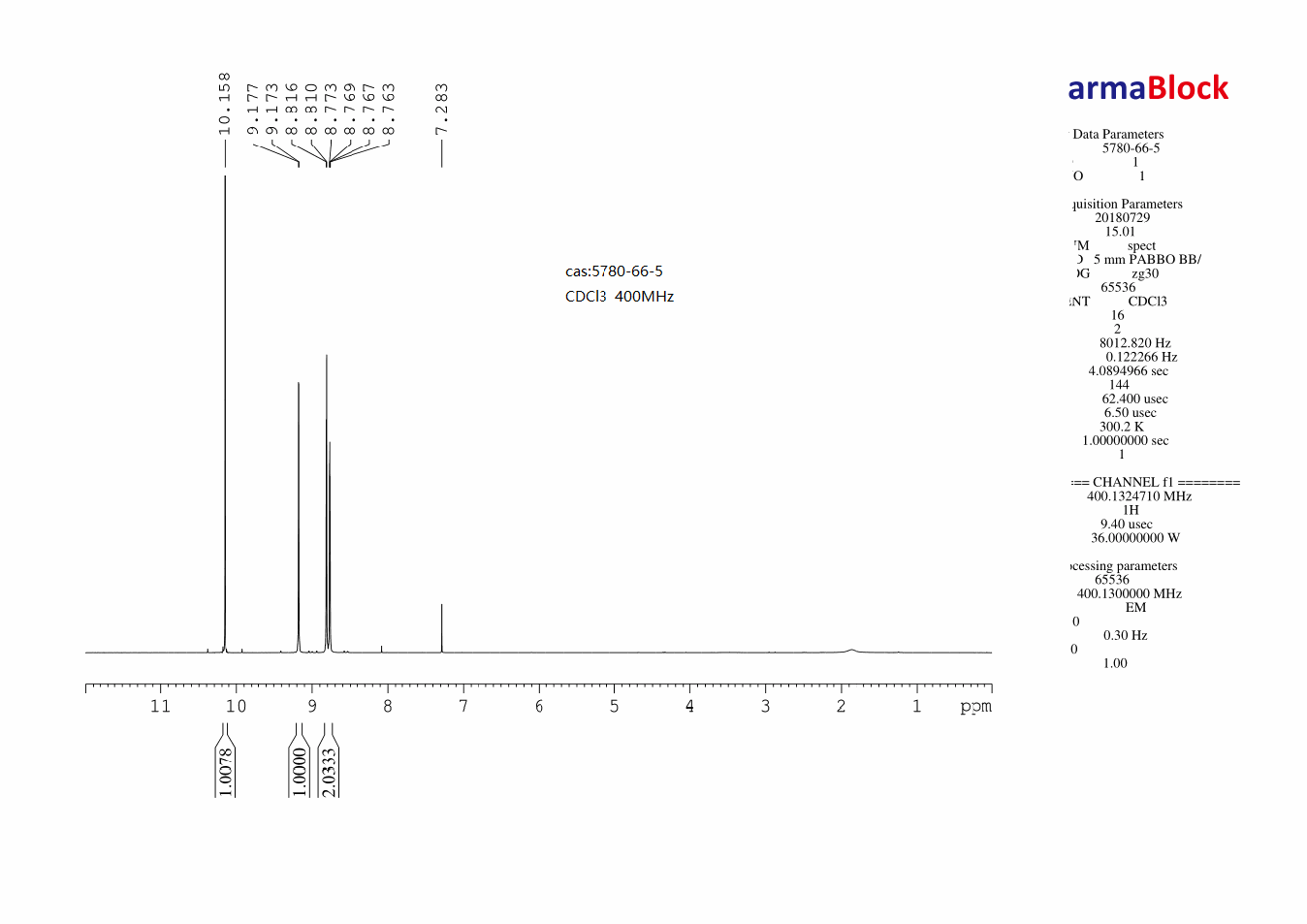Click the armaBlock logo
Viewport: 1307px width, 924px height.
pos(1148,88)
